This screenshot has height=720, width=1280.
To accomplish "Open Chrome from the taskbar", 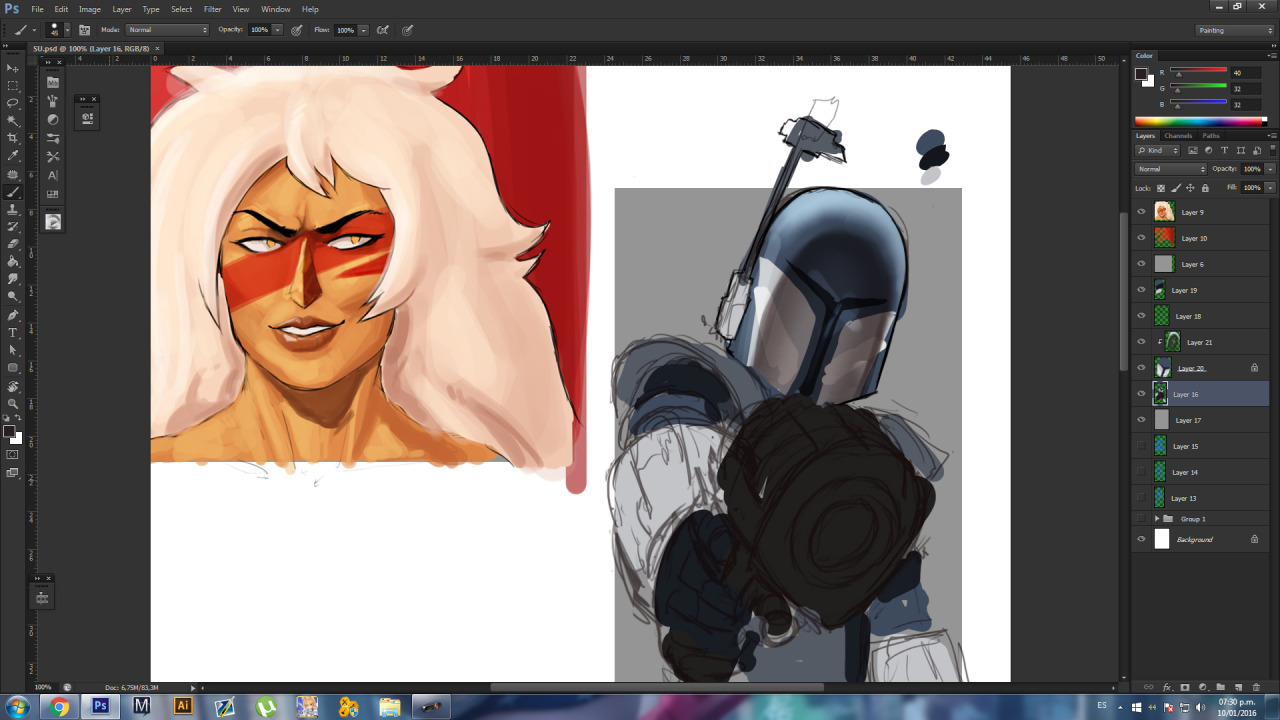I will (x=59, y=707).
